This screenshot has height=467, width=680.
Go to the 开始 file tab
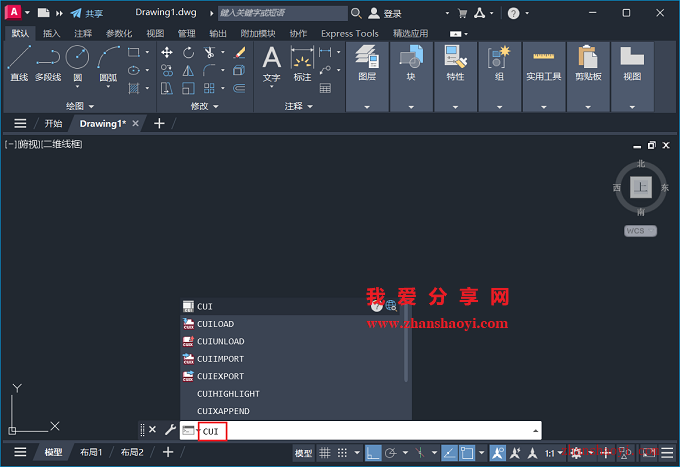tap(53, 124)
